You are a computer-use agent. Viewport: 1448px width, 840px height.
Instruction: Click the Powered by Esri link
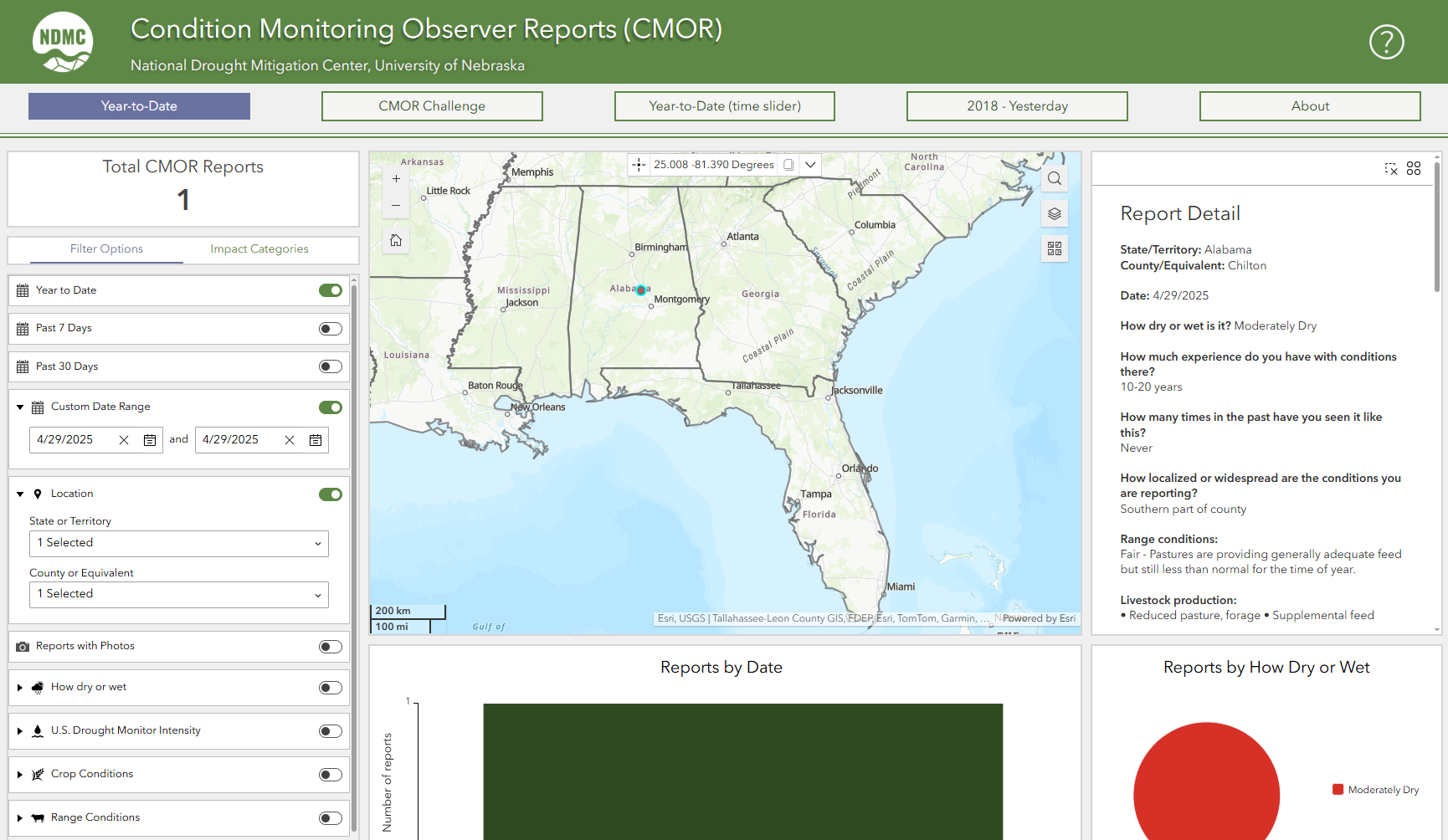point(1039,619)
